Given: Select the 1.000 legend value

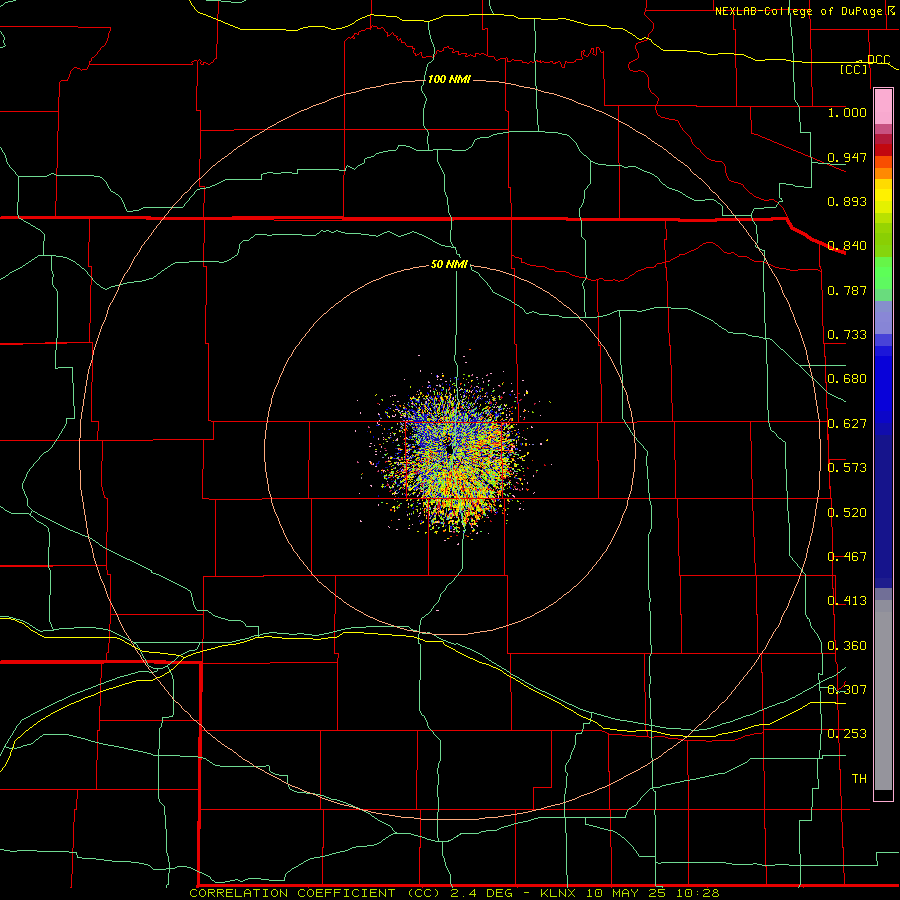Looking at the screenshot, I should pyautogui.click(x=847, y=112).
